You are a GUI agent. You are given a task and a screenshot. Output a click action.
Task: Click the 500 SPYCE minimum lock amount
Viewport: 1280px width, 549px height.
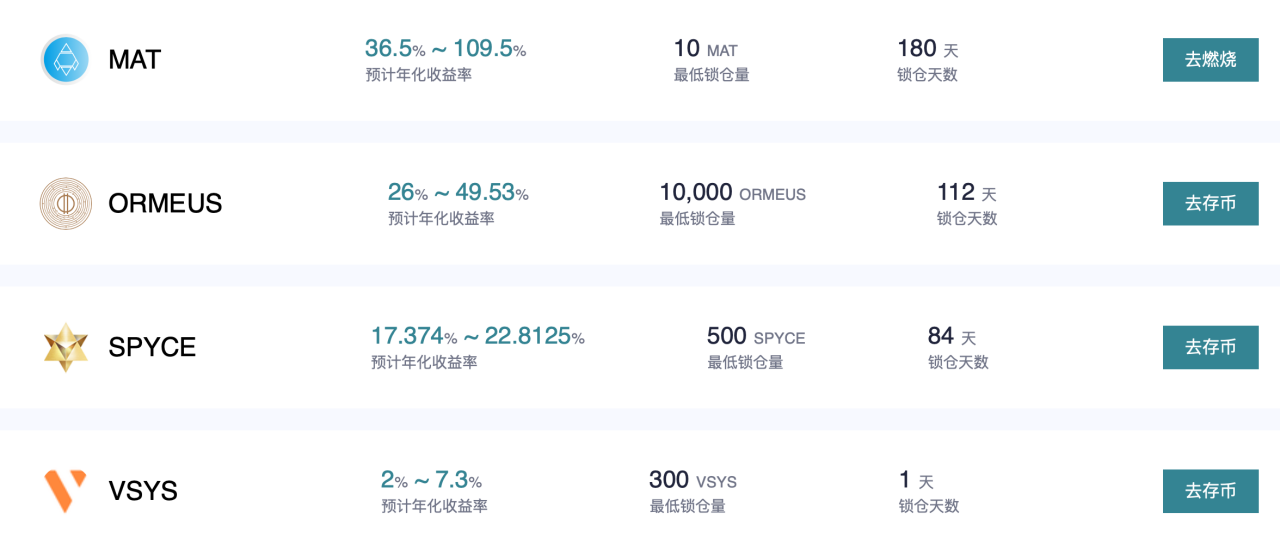(x=756, y=336)
